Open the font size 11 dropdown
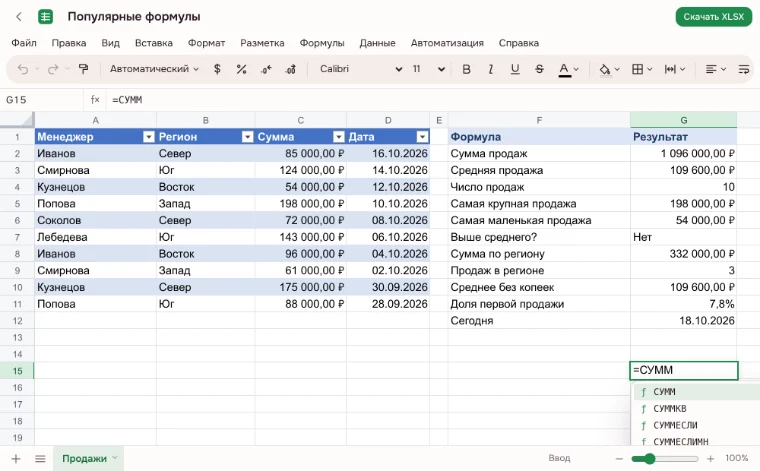The image size is (760, 471). [428, 69]
